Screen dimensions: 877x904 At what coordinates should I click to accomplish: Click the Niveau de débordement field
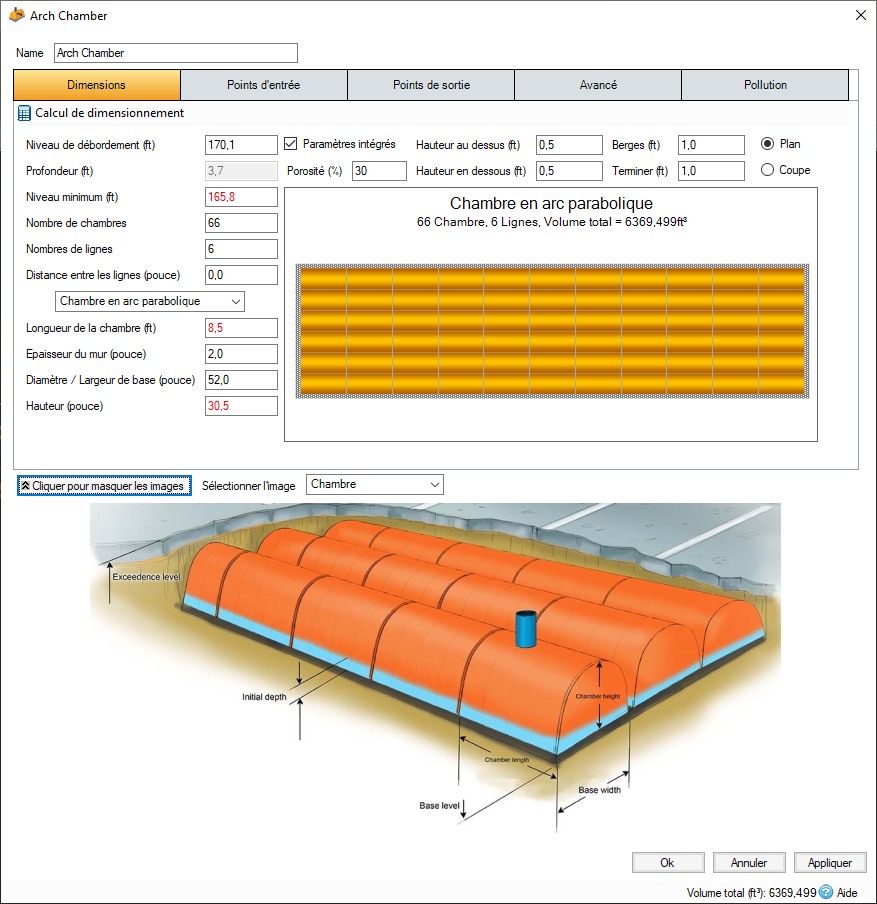pos(241,145)
